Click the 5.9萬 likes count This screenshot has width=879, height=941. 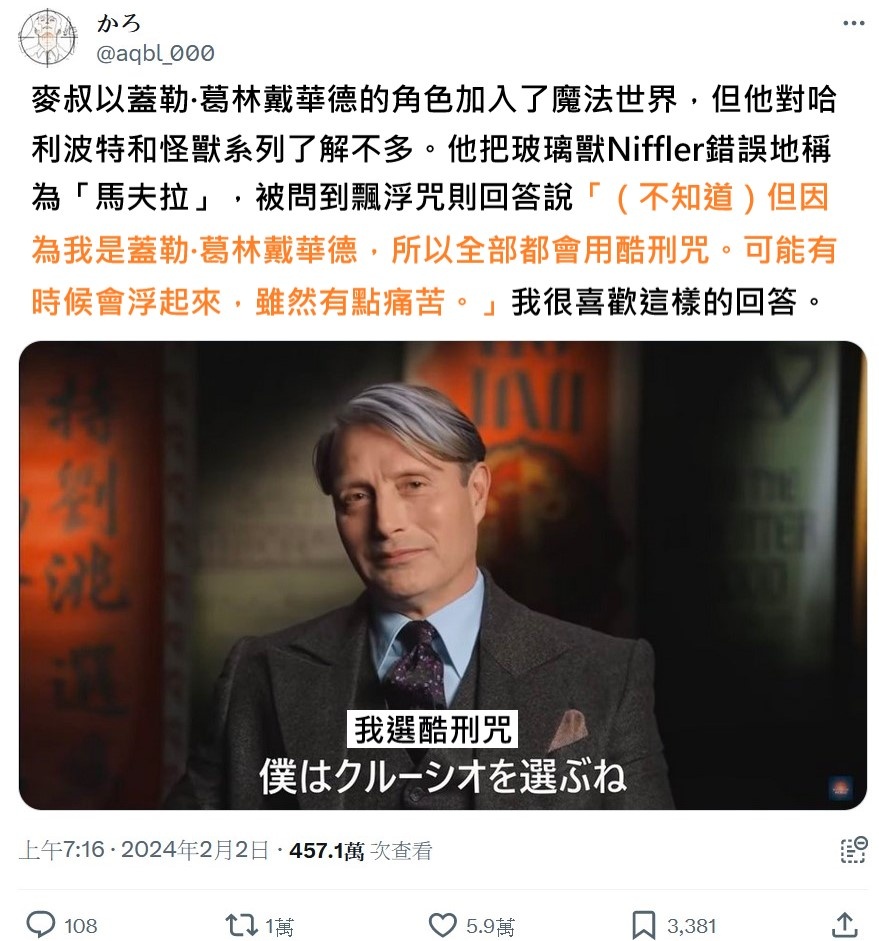[490, 927]
